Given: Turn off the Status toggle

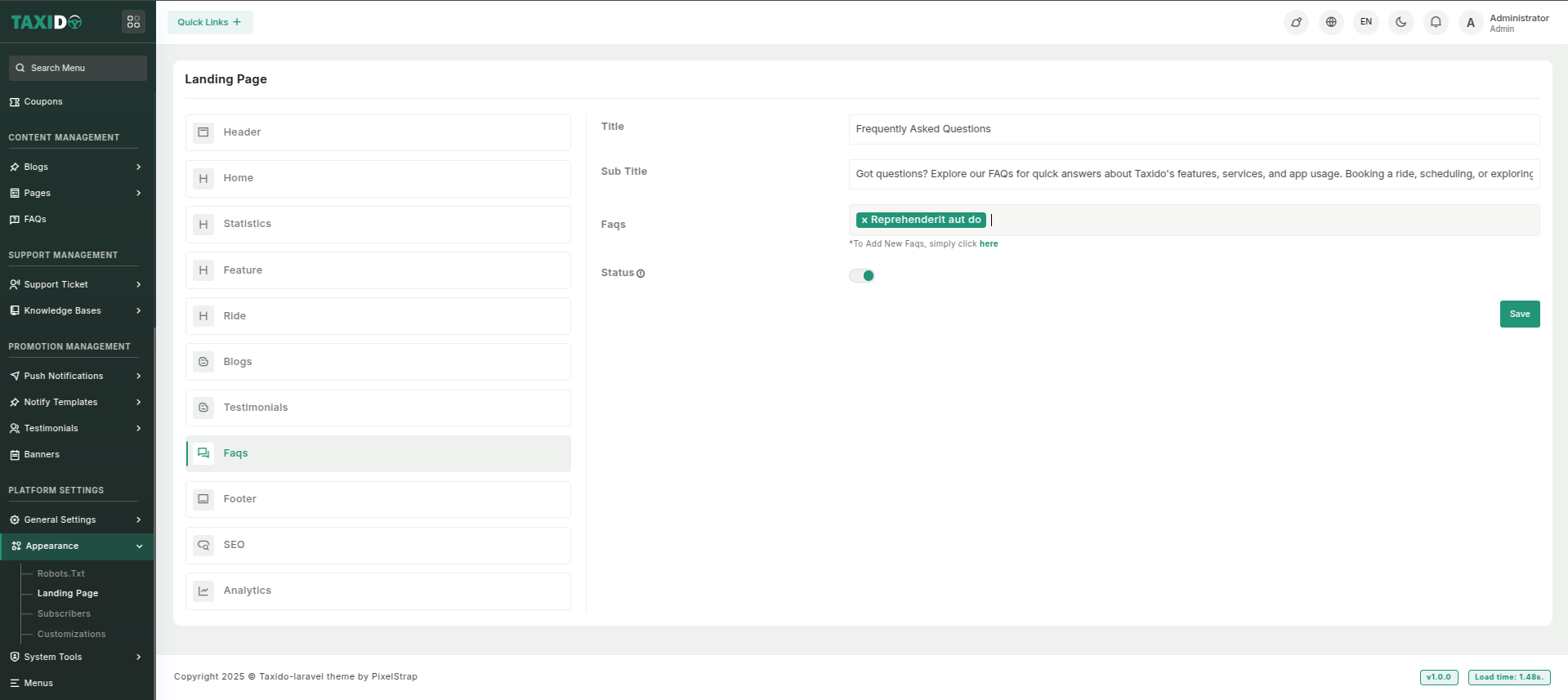Looking at the screenshot, I should (x=861, y=276).
